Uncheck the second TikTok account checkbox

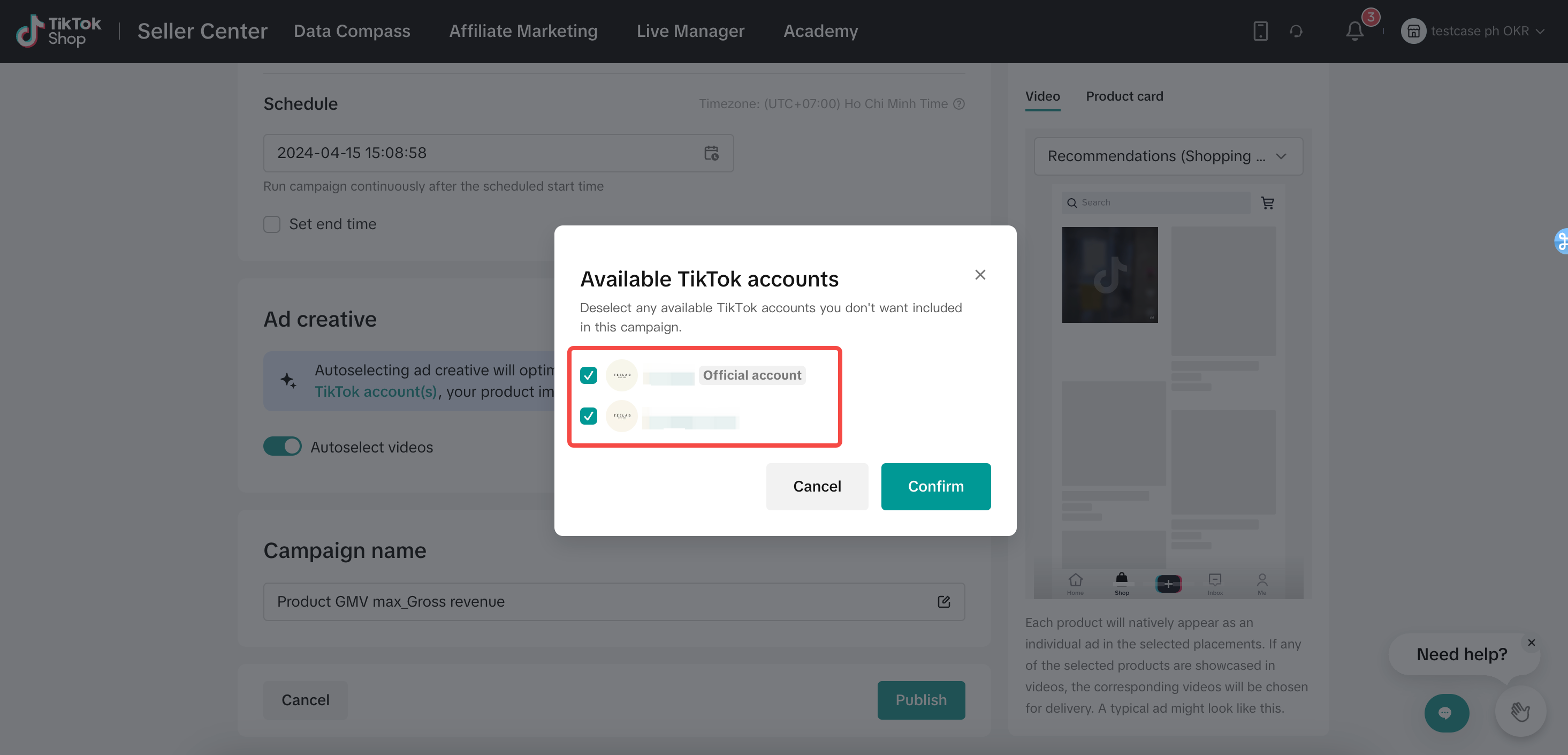click(x=589, y=416)
